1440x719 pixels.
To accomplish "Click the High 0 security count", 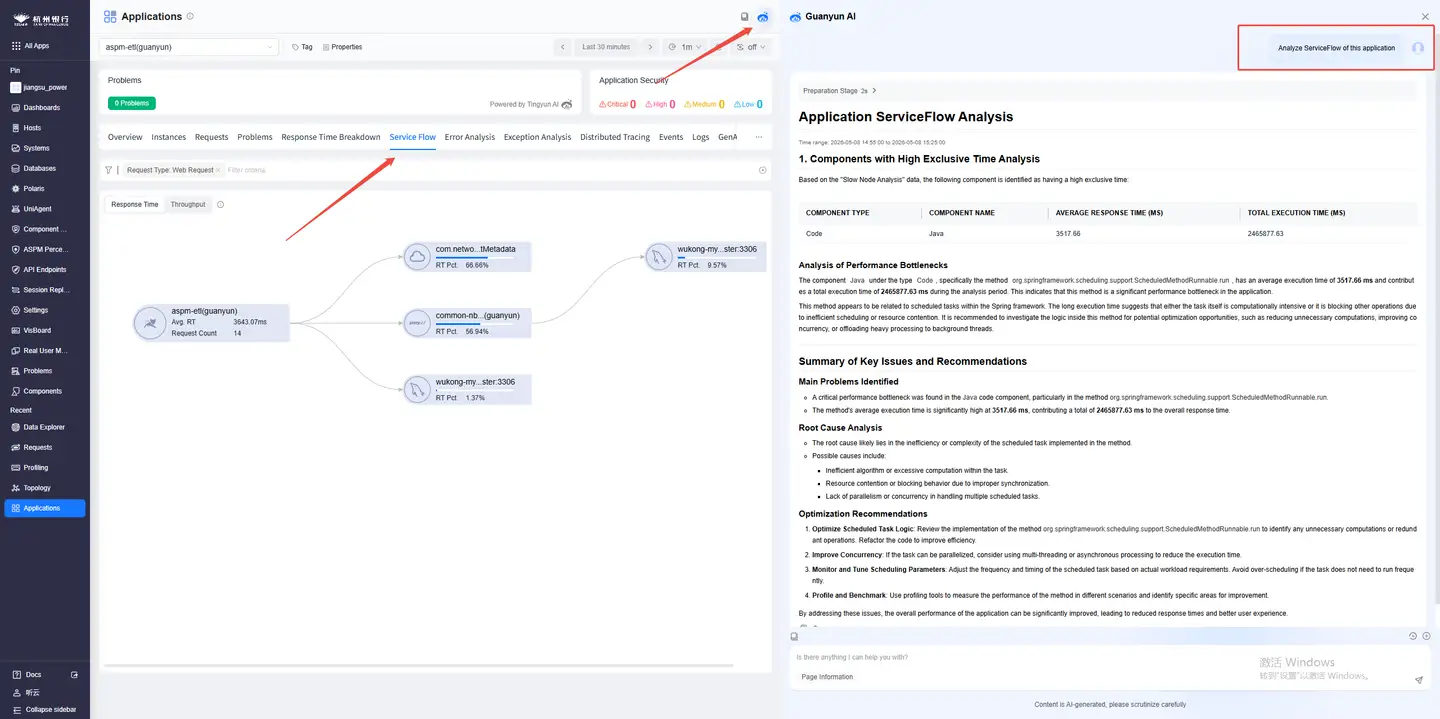I will click(660, 104).
